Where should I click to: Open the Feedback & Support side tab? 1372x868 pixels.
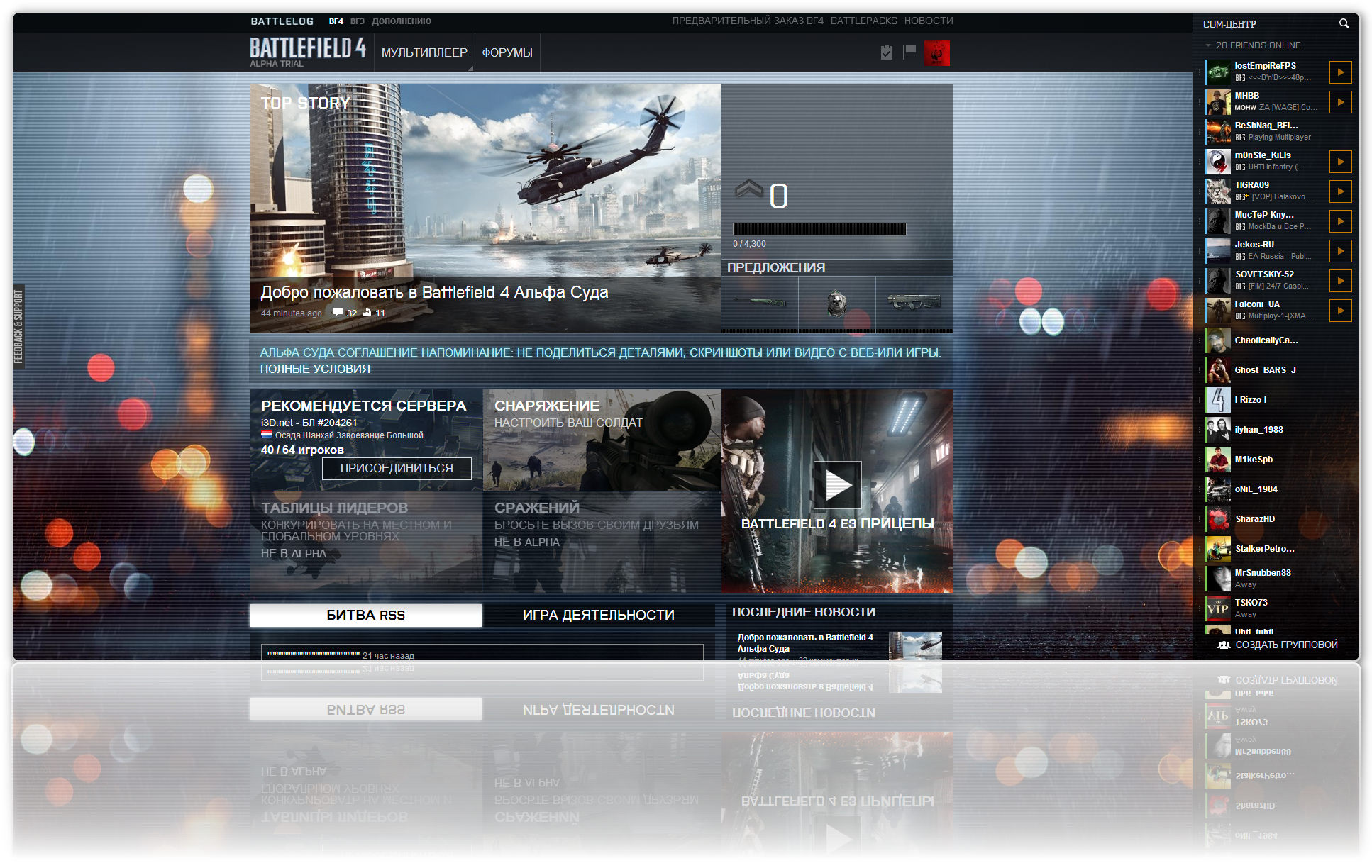18,327
